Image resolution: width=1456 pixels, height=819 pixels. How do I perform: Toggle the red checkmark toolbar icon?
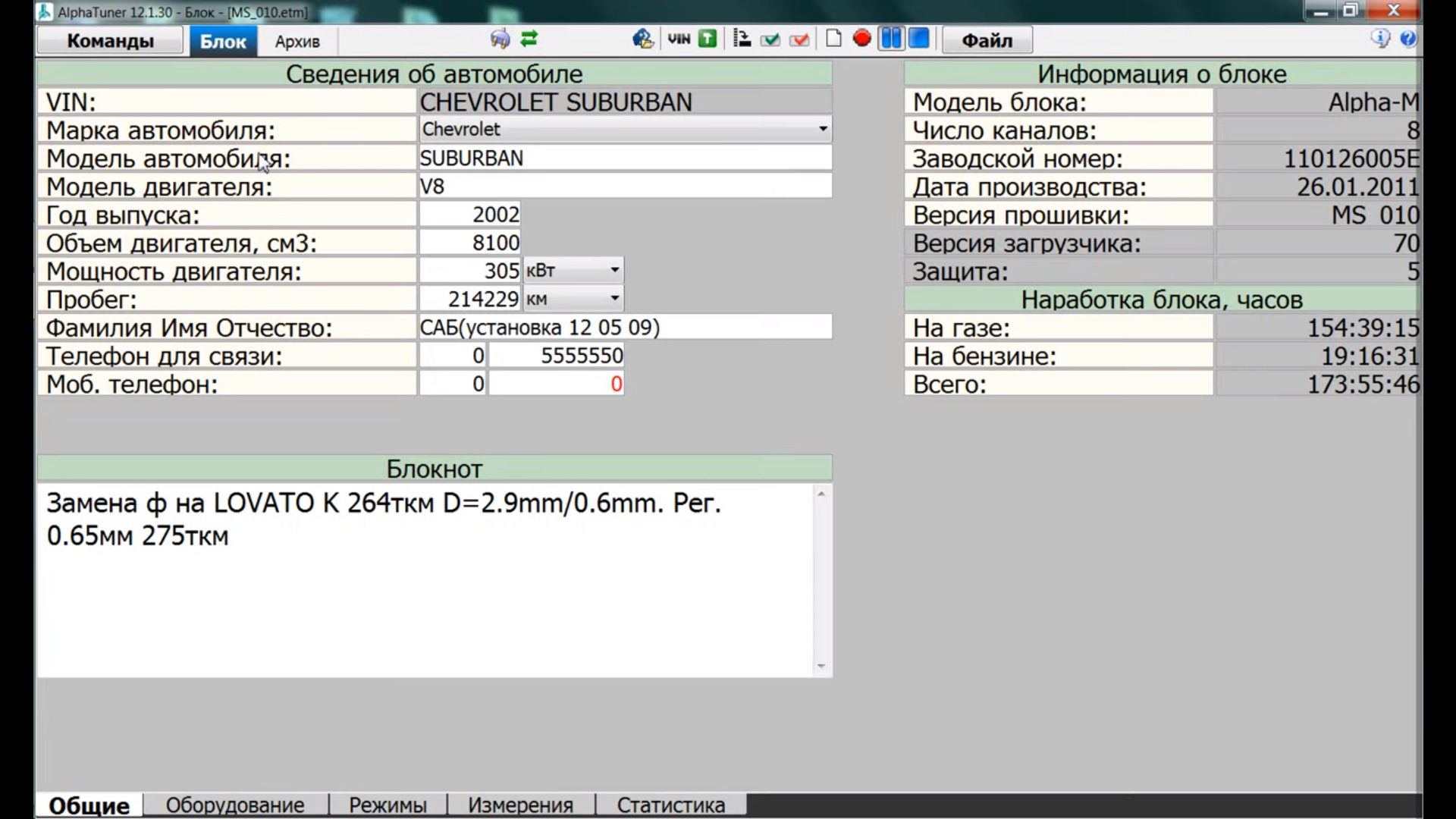coord(799,39)
